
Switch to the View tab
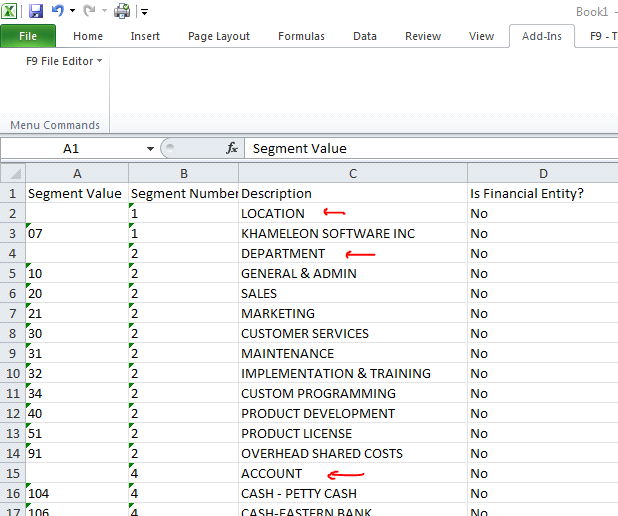pos(481,36)
